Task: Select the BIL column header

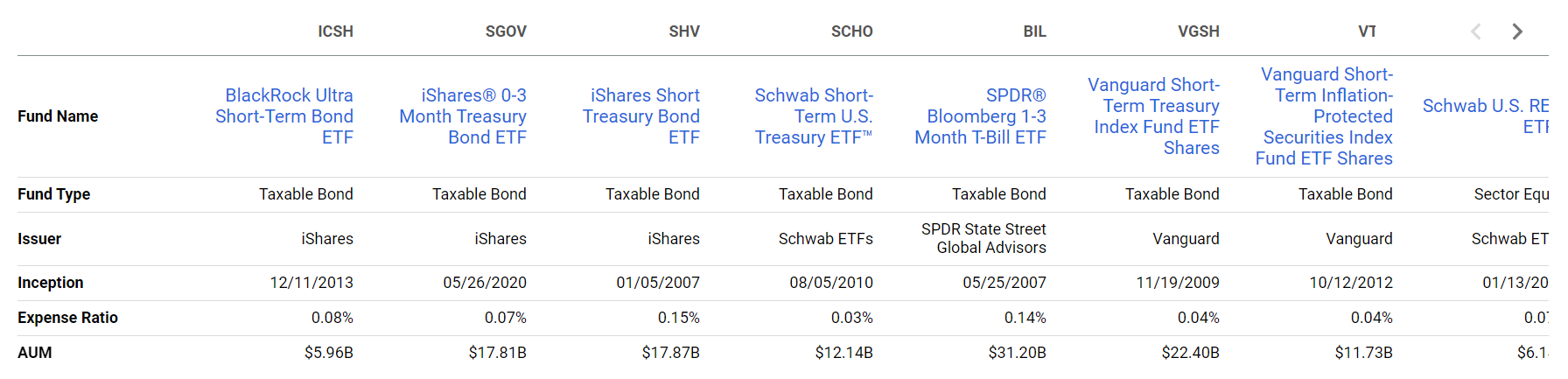Action: pyautogui.click(x=1034, y=32)
